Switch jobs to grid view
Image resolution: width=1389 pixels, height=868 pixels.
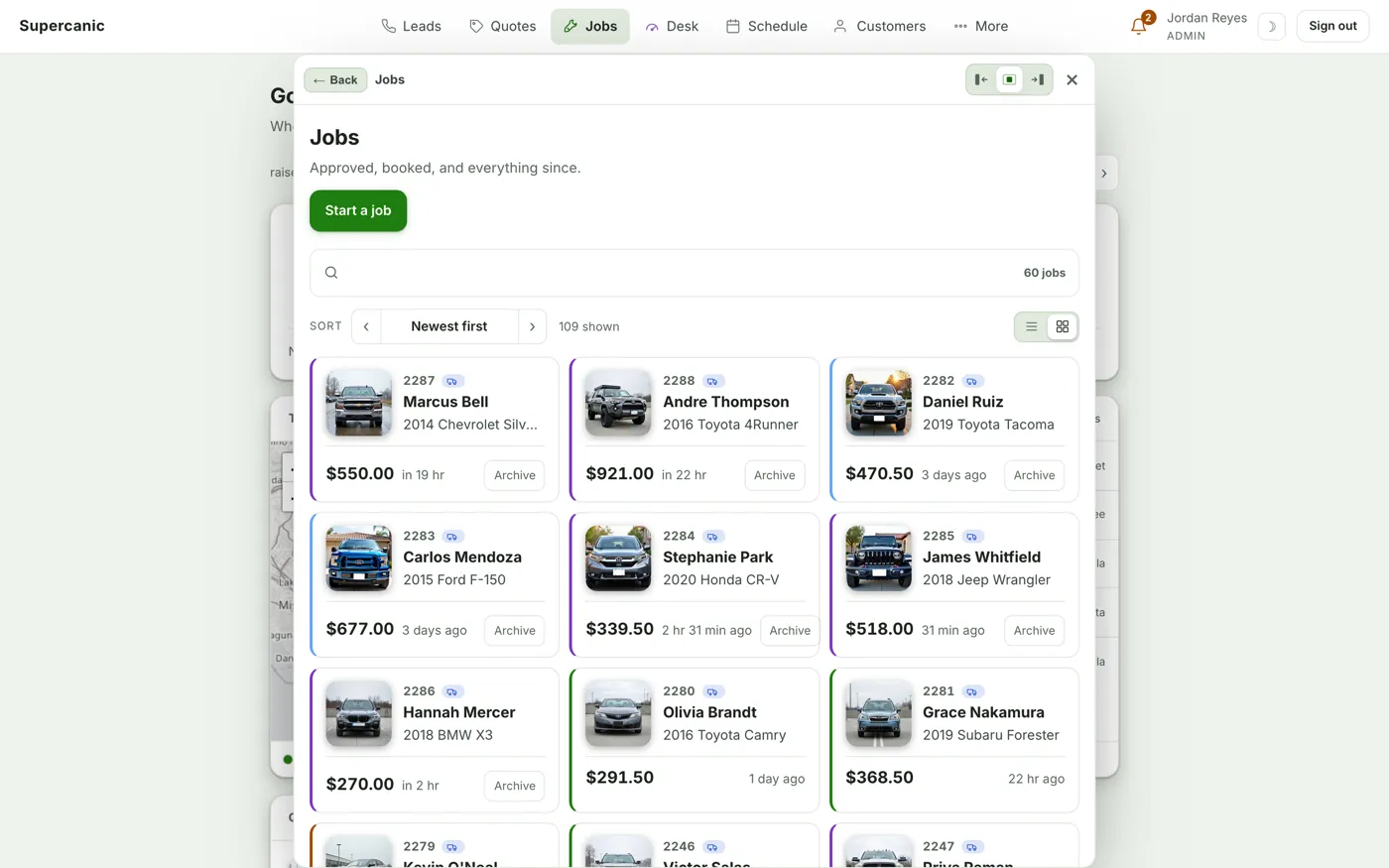[x=1062, y=326]
